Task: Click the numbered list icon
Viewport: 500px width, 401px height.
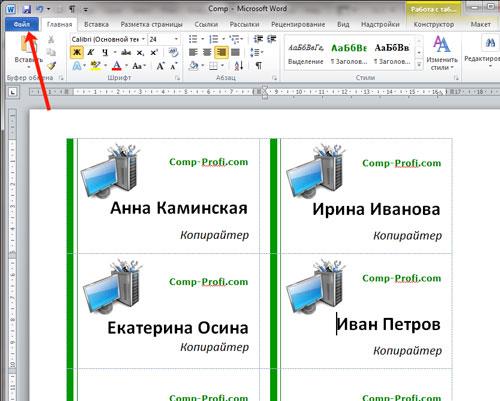Action: click(213, 39)
